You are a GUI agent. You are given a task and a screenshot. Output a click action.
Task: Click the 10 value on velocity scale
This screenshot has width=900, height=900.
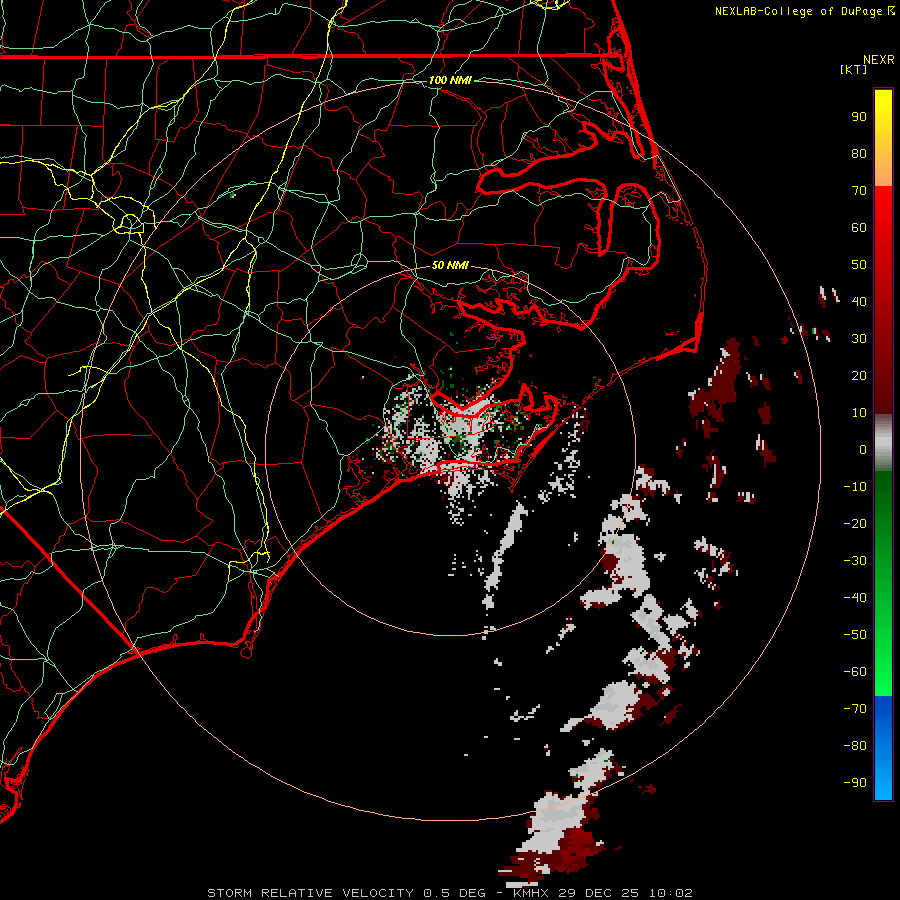point(859,413)
